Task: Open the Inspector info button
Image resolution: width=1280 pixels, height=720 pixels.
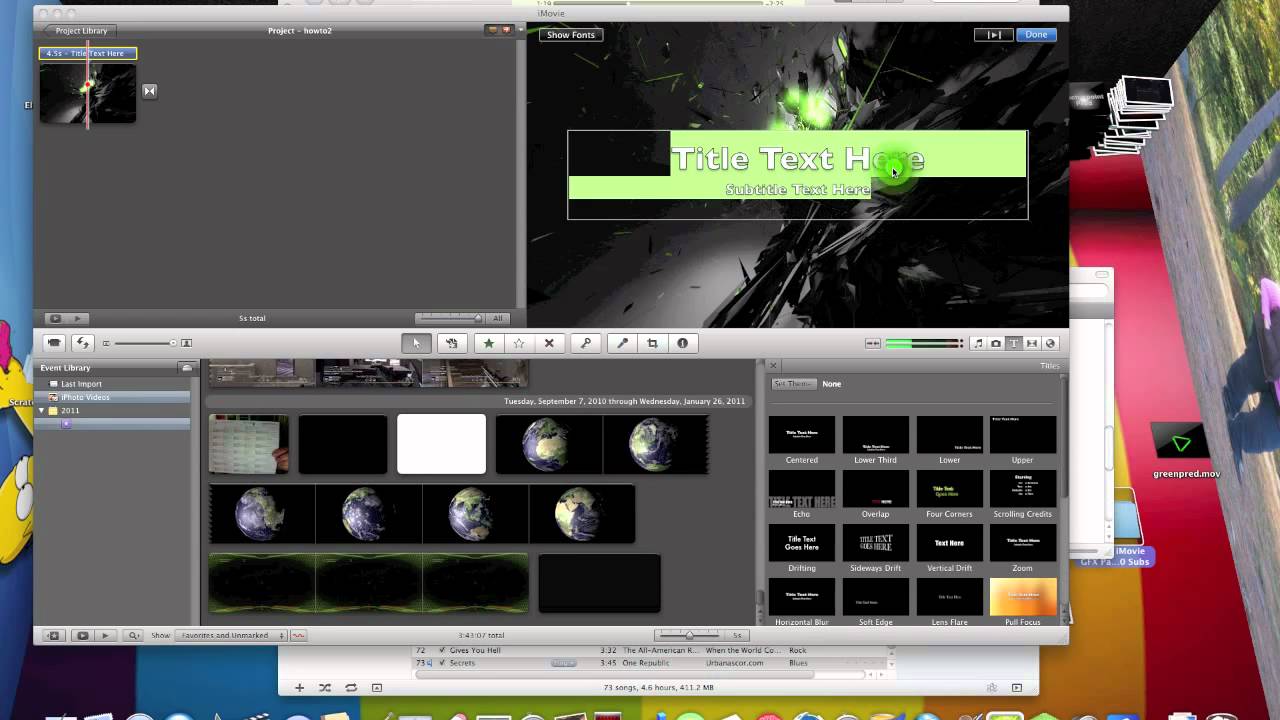Action: [x=683, y=343]
